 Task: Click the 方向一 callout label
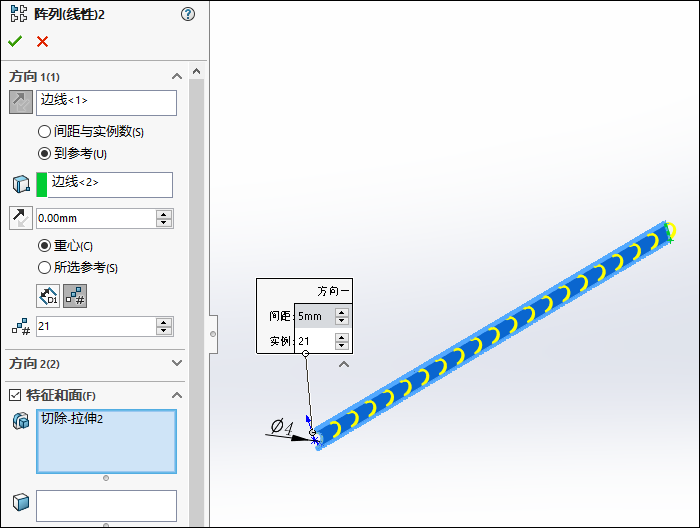tap(333, 291)
